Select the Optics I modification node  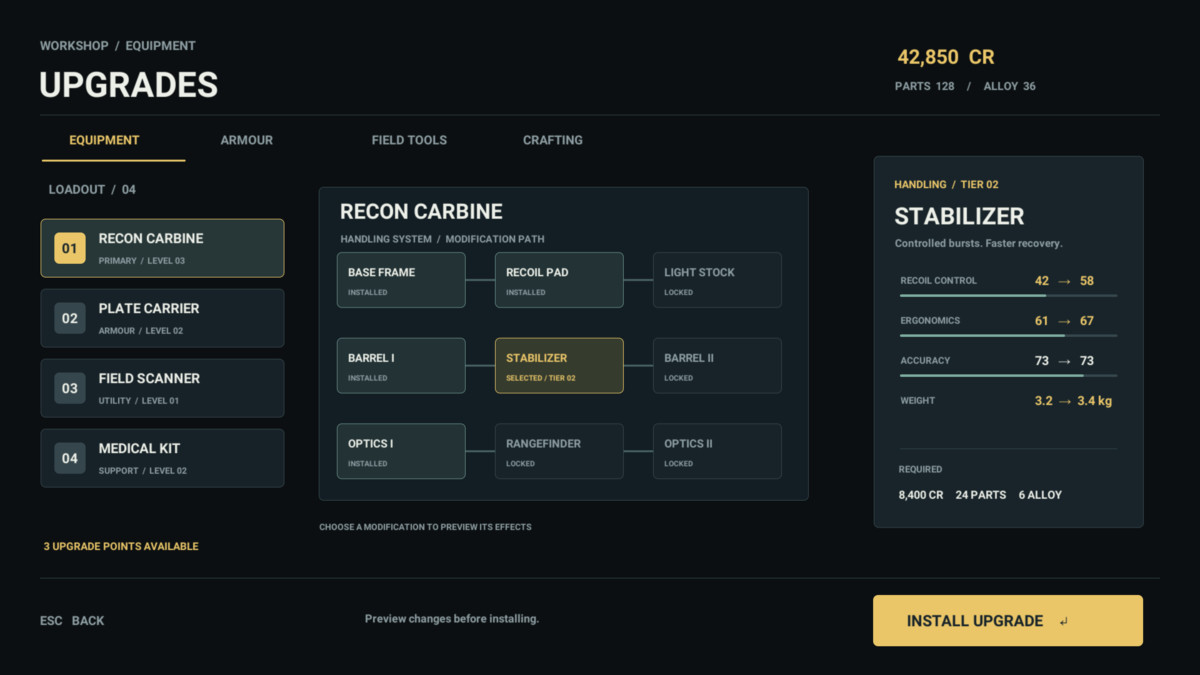401,451
